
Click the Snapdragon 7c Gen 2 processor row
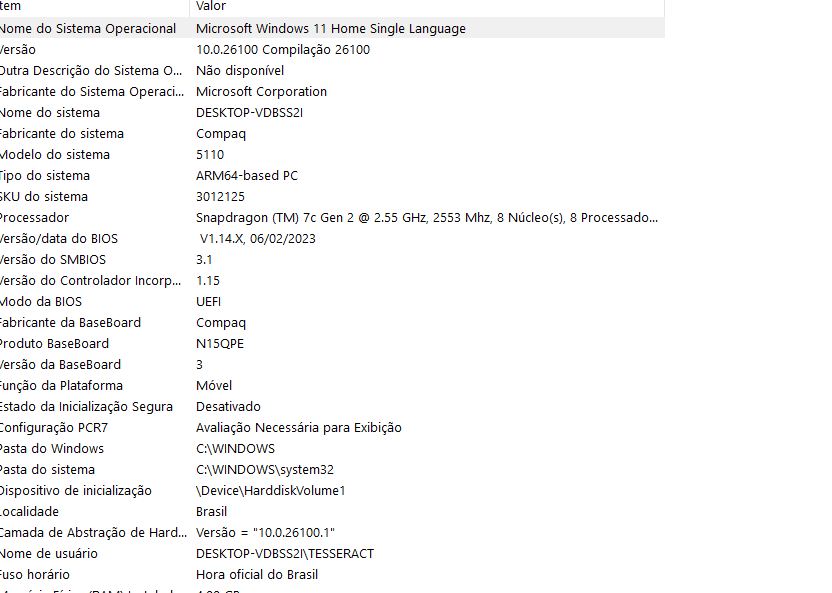tap(332, 217)
